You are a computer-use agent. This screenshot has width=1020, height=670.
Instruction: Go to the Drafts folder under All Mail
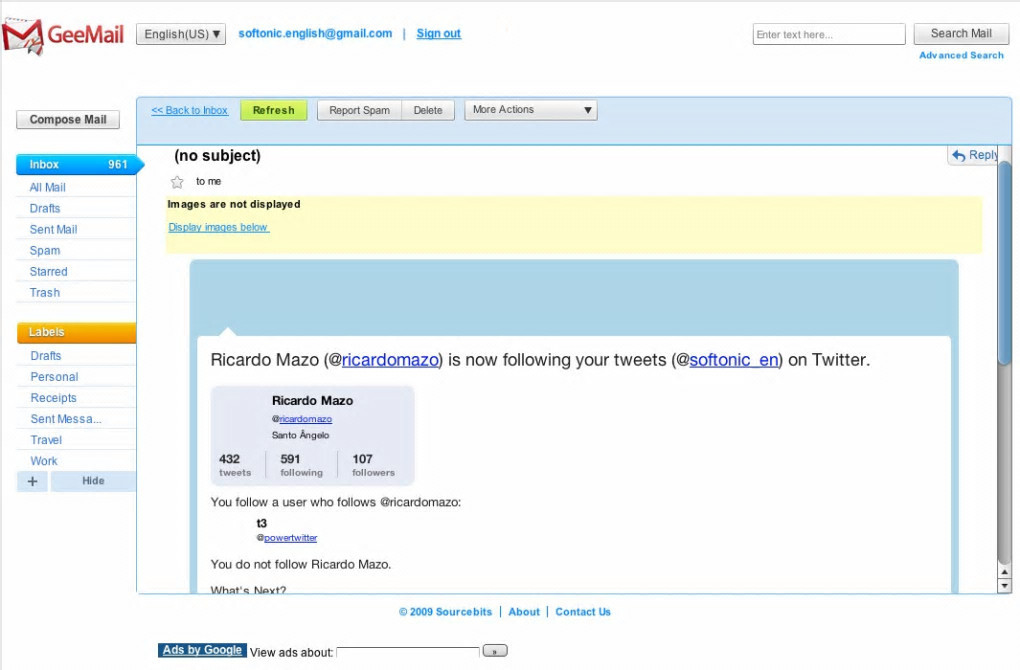pyautogui.click(x=45, y=208)
